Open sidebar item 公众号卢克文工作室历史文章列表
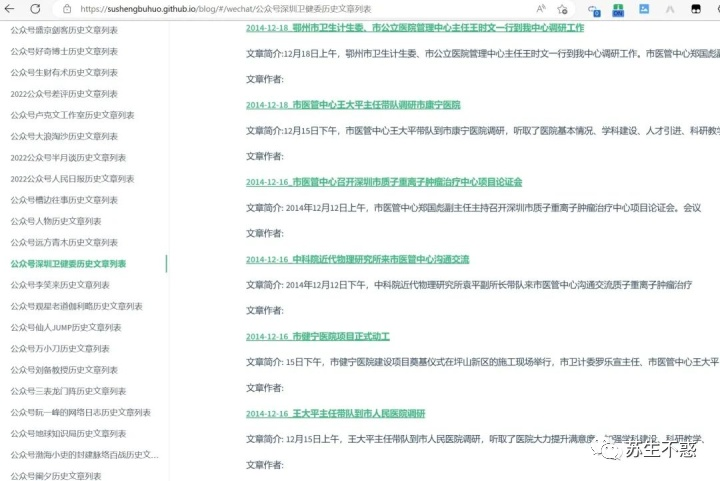 click(73, 115)
